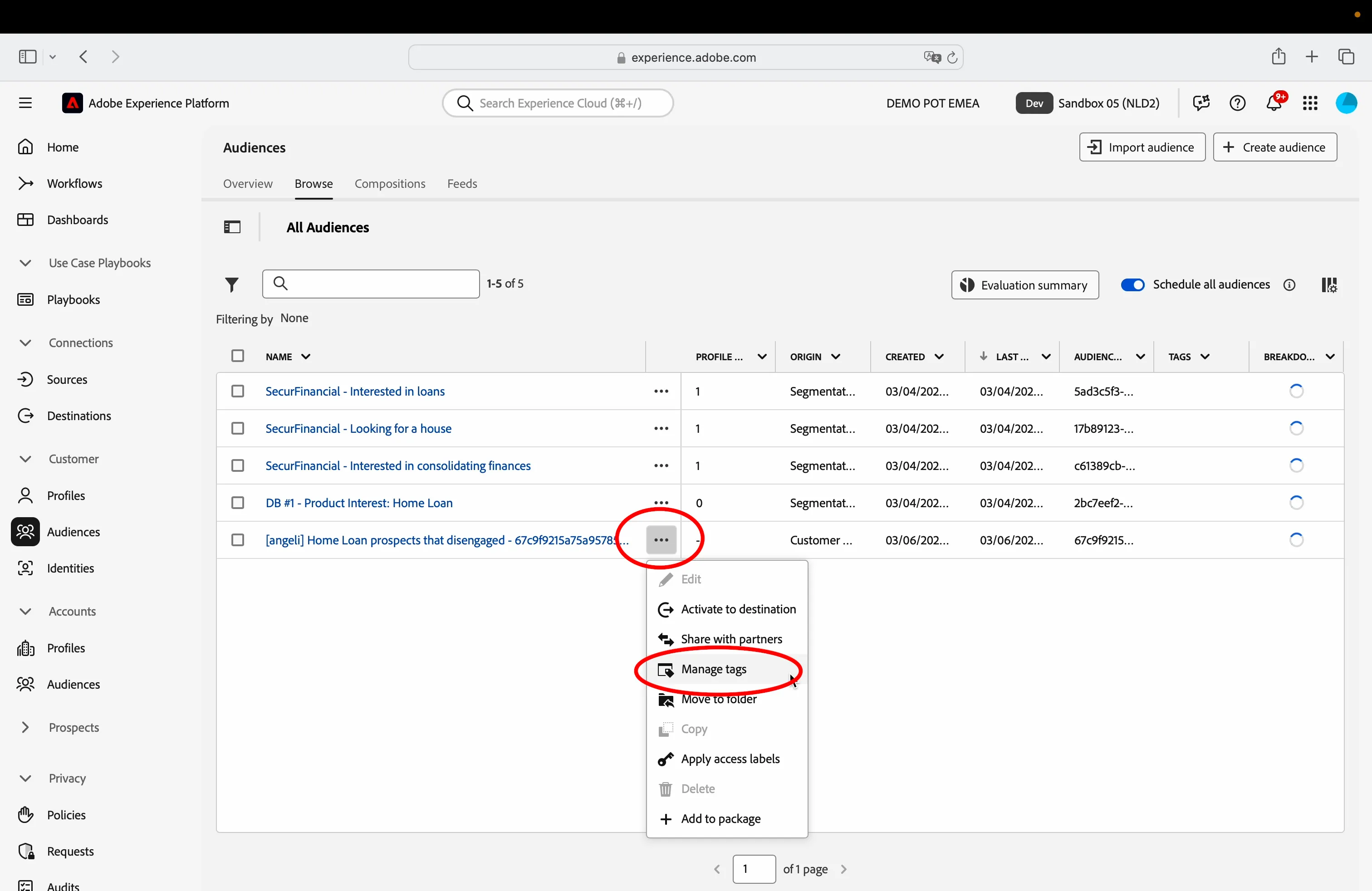The height and width of the screenshot is (891, 1372).
Task: Open column customization settings icon
Action: (x=1329, y=285)
